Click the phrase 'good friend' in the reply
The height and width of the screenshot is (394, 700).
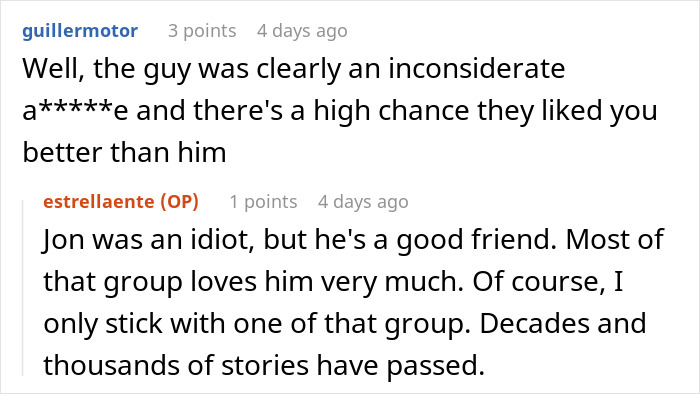pyautogui.click(x=476, y=240)
